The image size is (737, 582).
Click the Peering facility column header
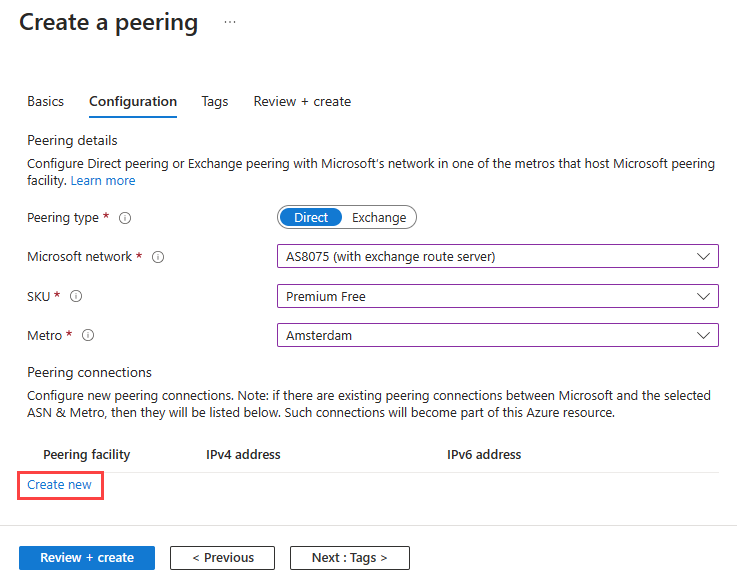[86, 455]
